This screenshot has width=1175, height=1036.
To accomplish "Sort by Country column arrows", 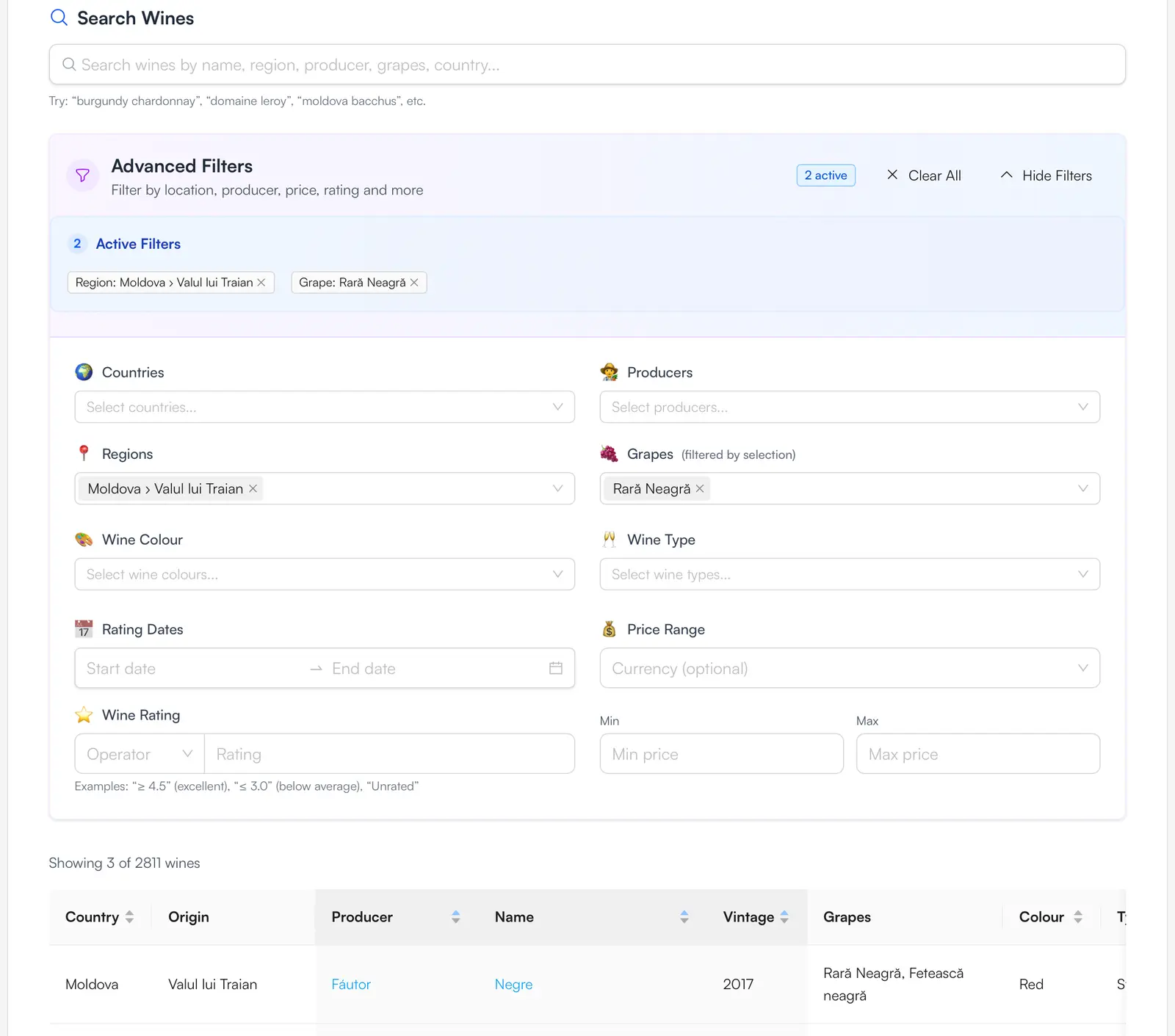I will (129, 917).
